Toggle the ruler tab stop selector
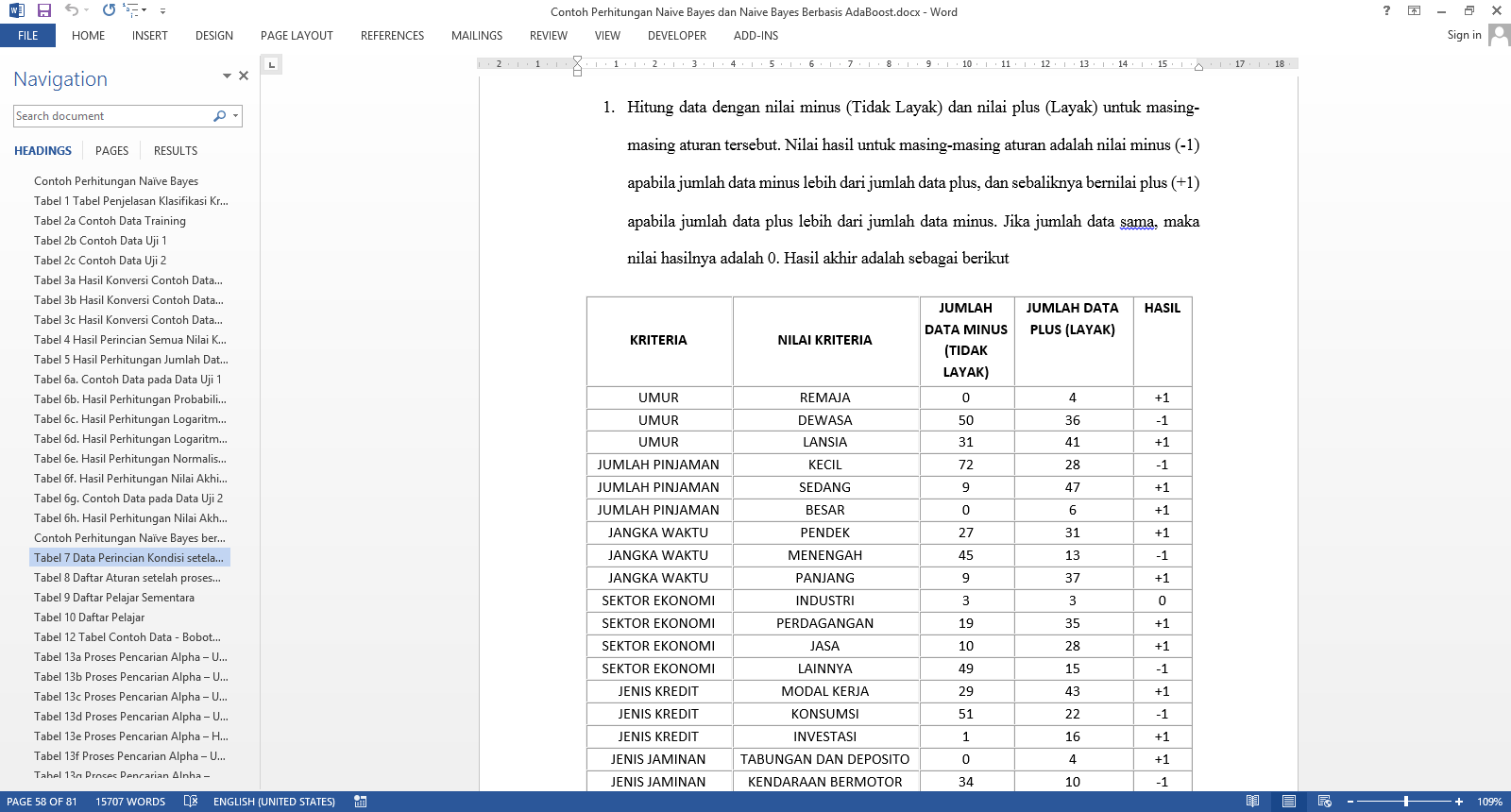Viewport: 1511px width, 812px height. [x=272, y=65]
